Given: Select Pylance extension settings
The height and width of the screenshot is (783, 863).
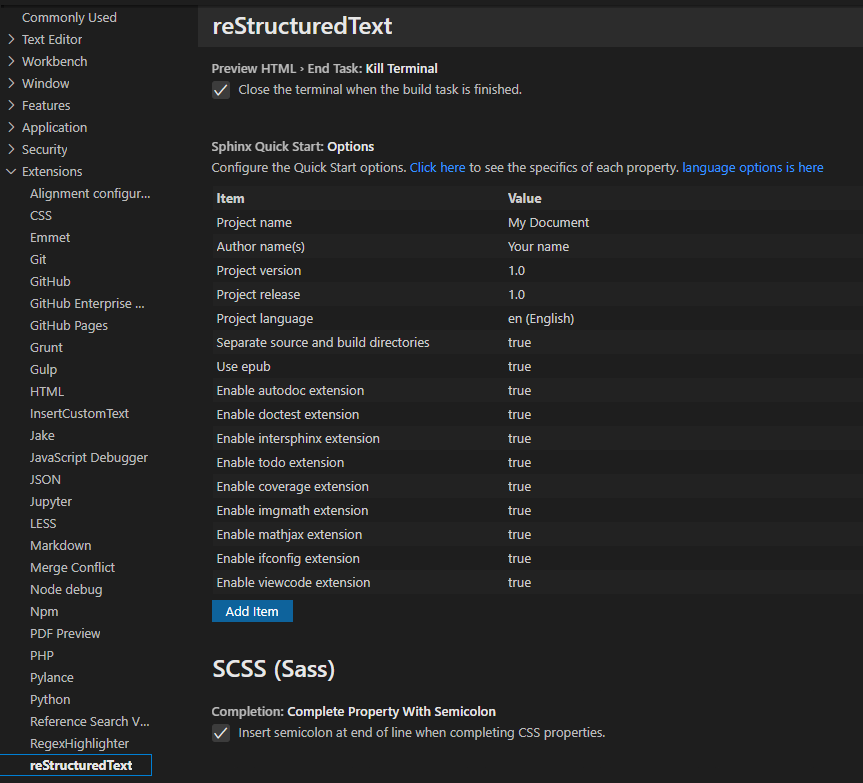Looking at the screenshot, I should (x=51, y=676).
